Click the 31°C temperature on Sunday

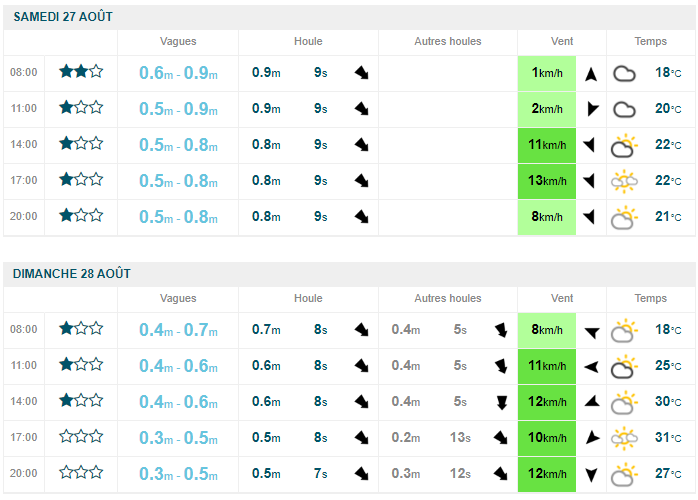click(668, 437)
